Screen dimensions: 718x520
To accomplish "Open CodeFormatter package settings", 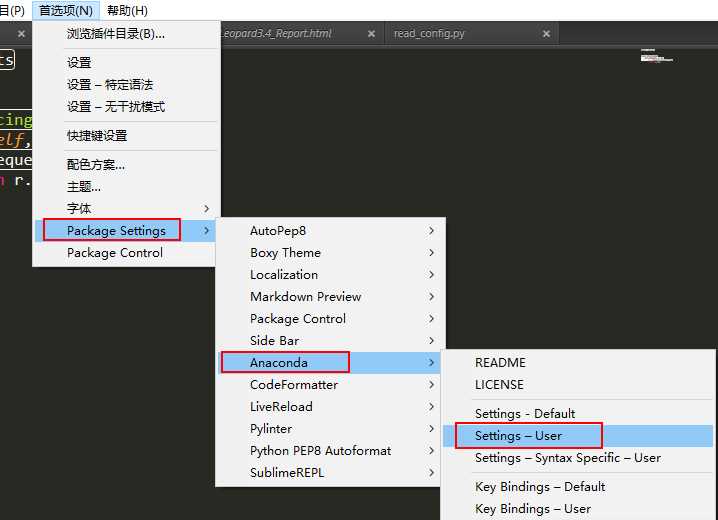I will [x=329, y=385].
